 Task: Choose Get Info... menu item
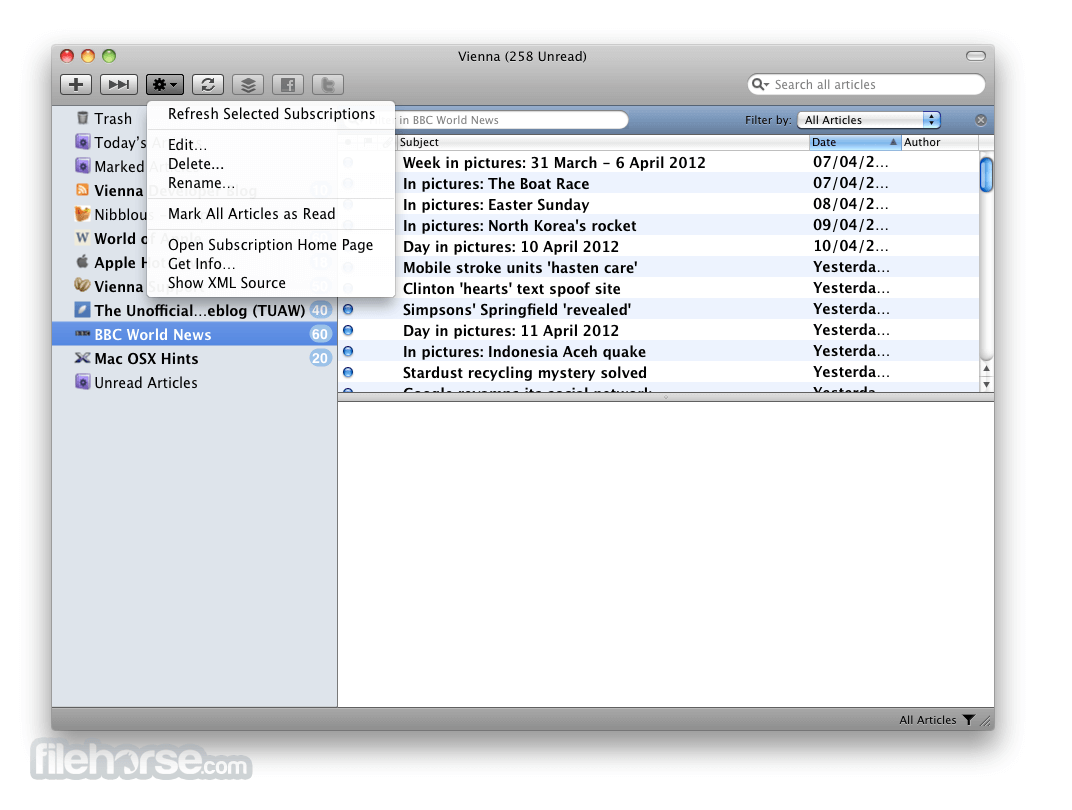click(x=271, y=263)
